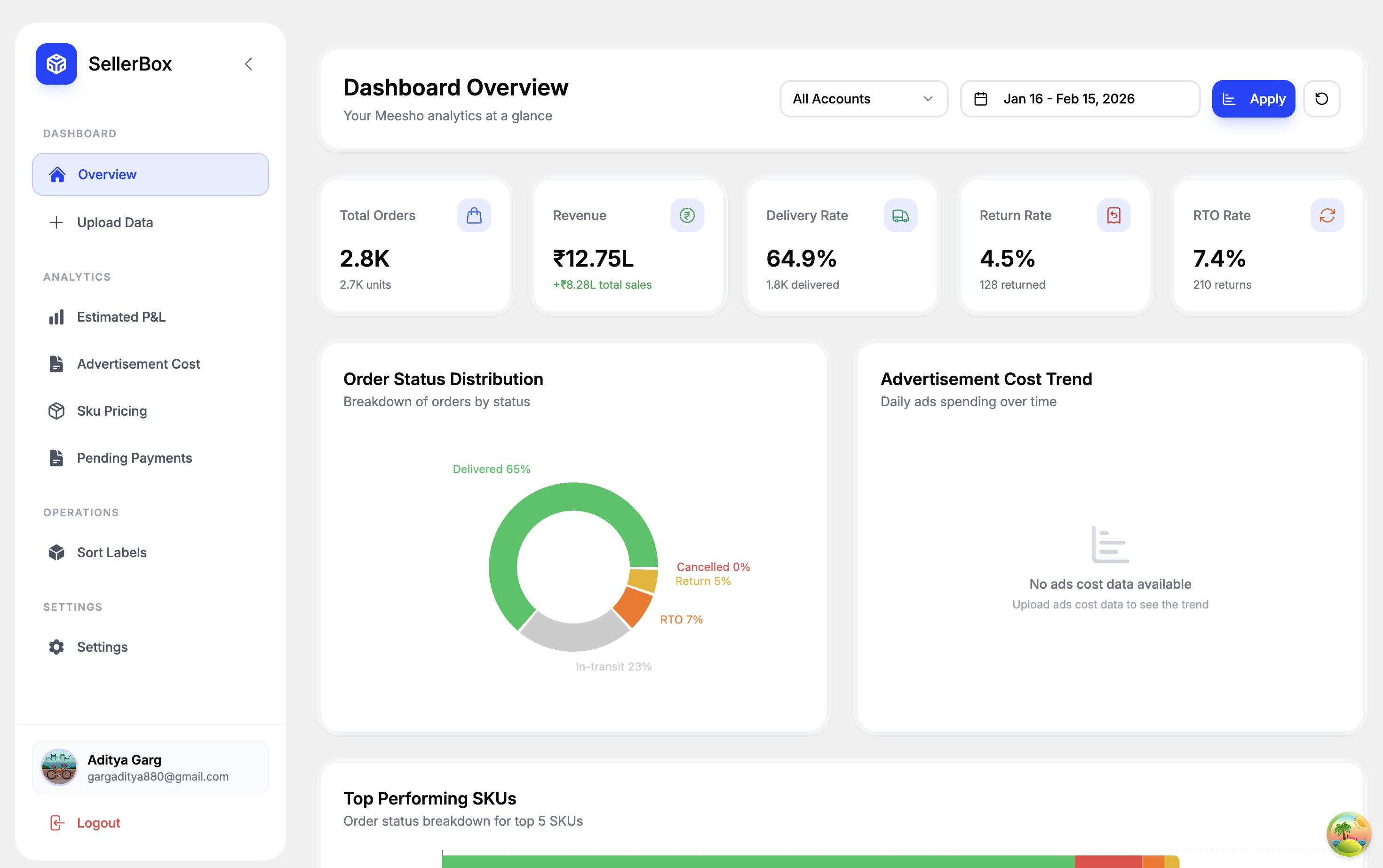Select the Upload Data plus icon

(x=56, y=222)
